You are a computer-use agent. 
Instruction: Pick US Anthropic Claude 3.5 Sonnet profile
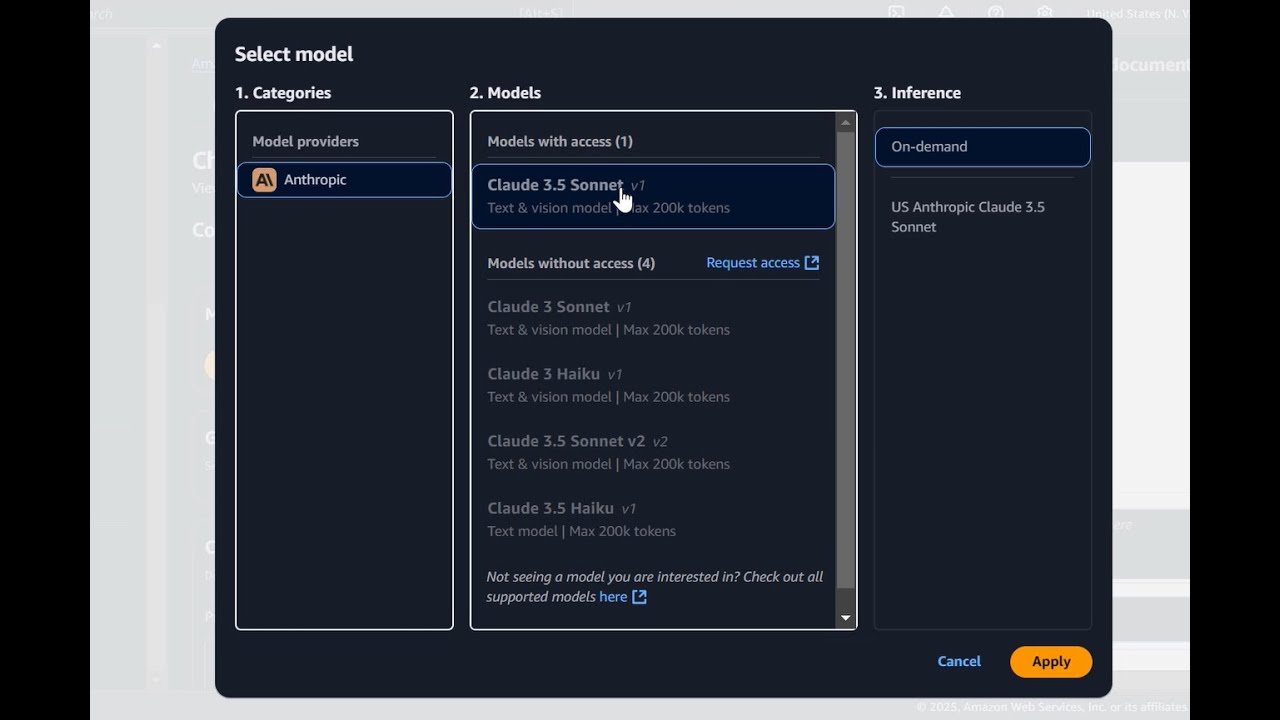968,217
